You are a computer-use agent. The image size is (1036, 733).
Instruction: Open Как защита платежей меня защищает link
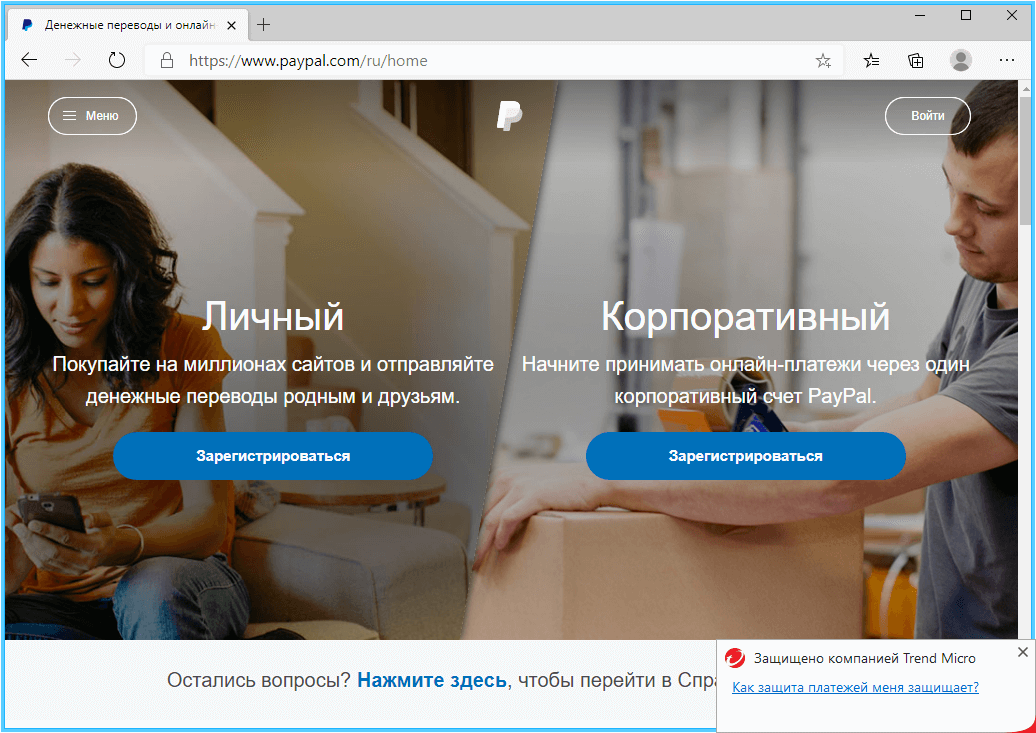point(855,687)
